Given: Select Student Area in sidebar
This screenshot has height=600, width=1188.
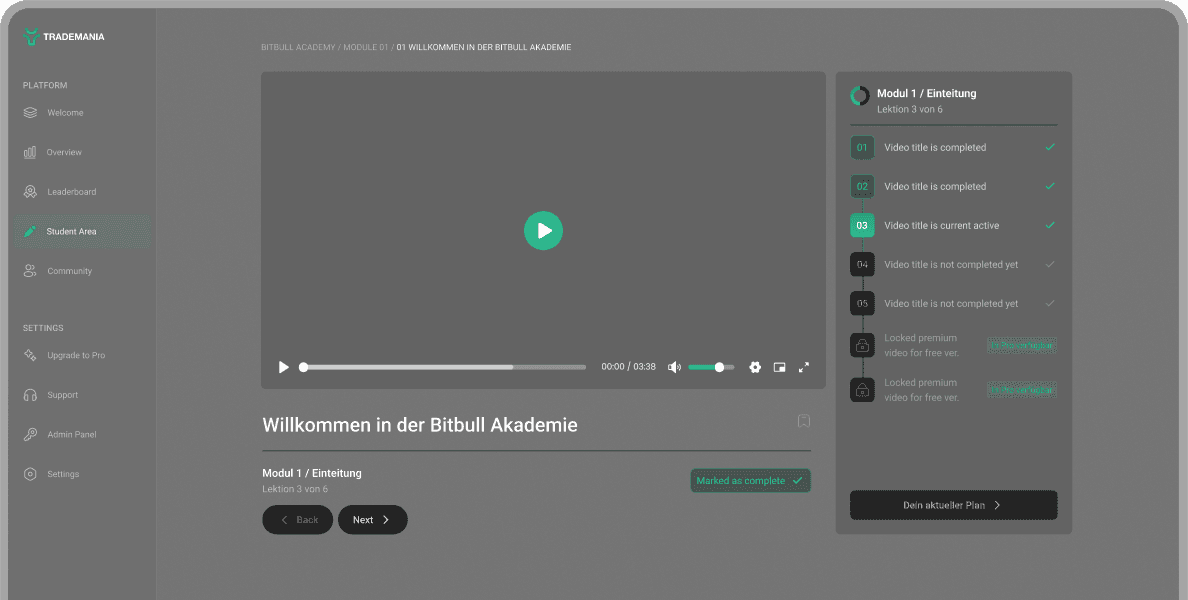Looking at the screenshot, I should 82,231.
